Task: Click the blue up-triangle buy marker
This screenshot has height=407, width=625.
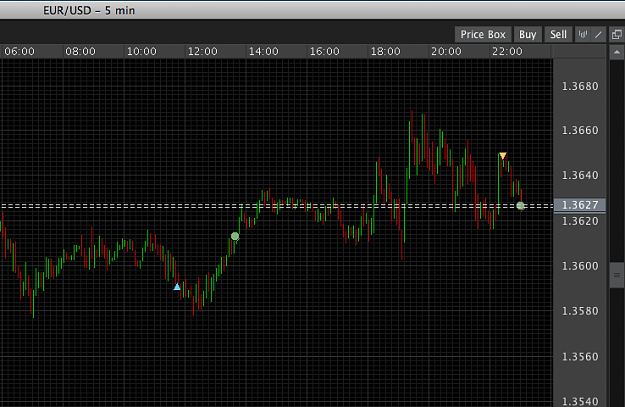Action: coord(177,287)
